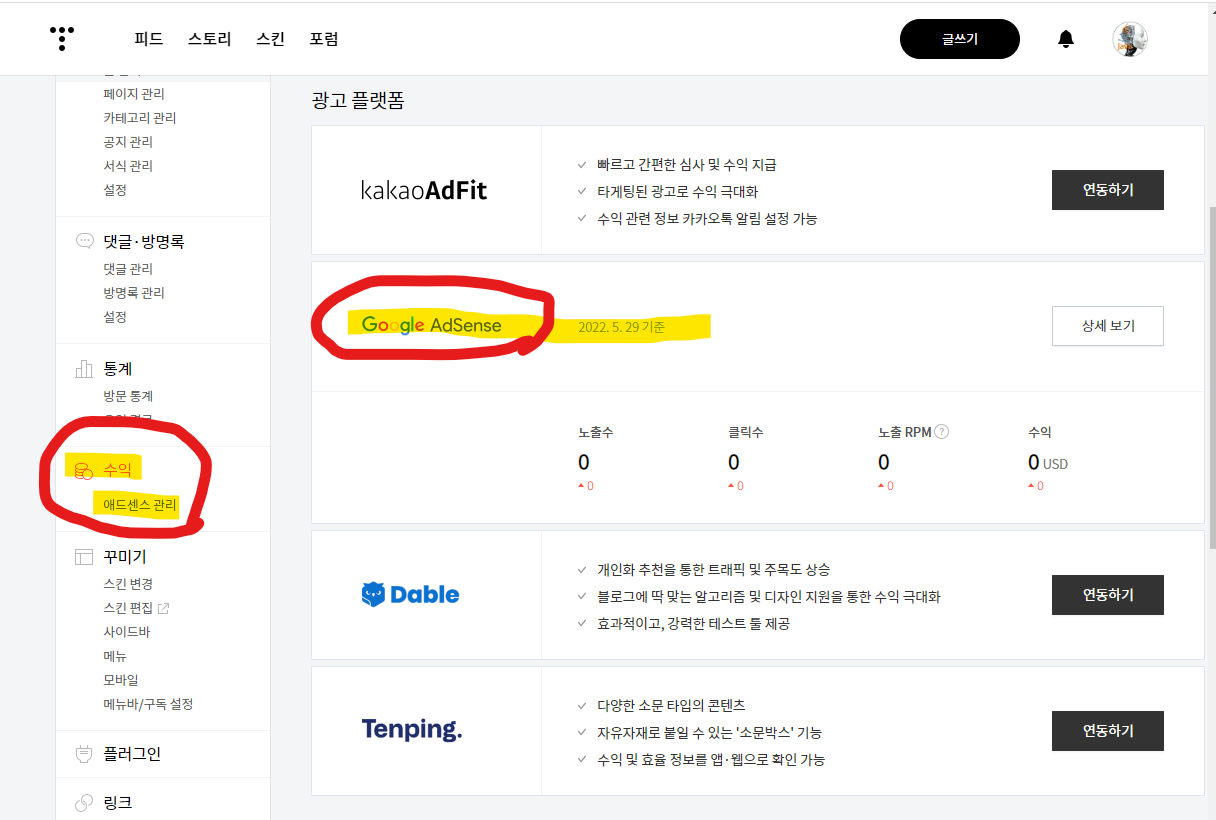Open the 스토리 top menu item
The image size is (1216, 820).
[x=209, y=39]
